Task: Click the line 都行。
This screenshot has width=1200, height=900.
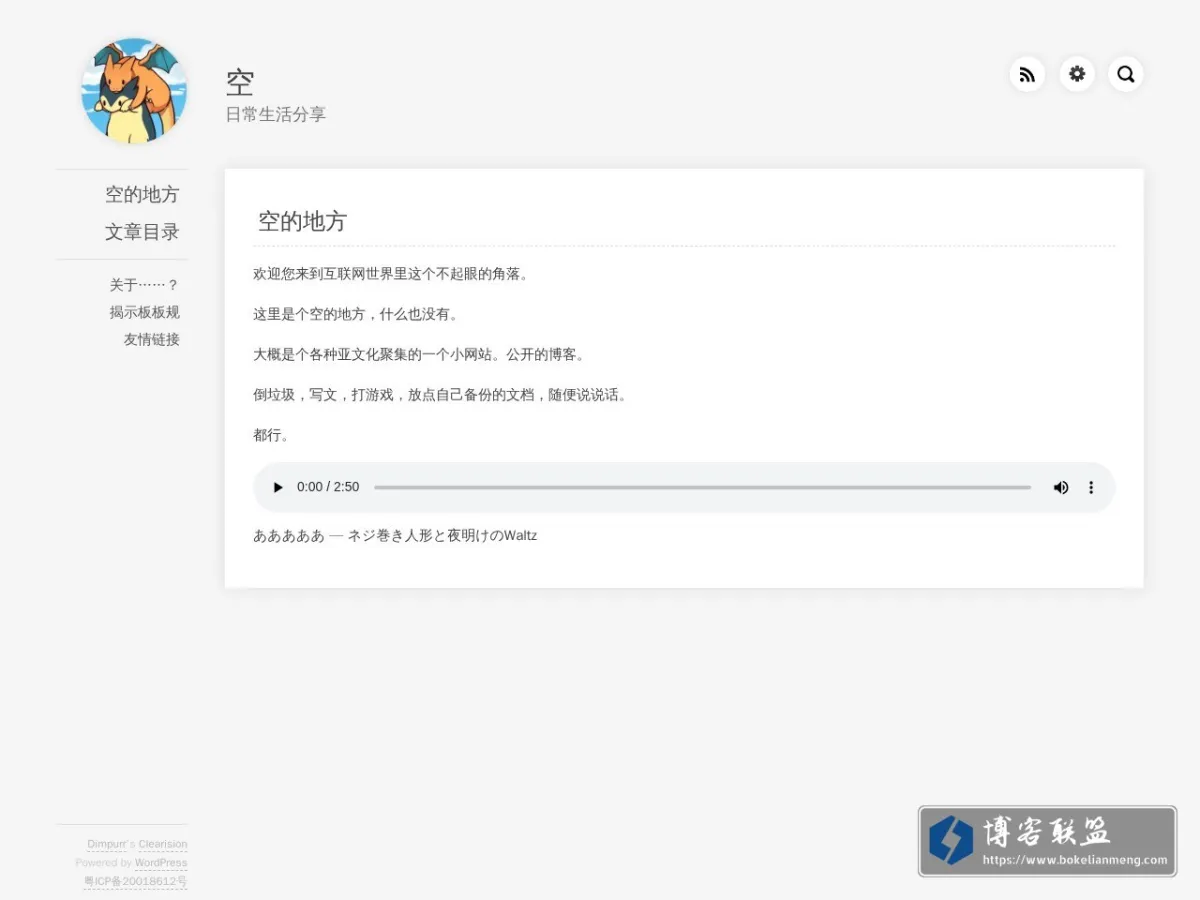Action: tap(271, 435)
